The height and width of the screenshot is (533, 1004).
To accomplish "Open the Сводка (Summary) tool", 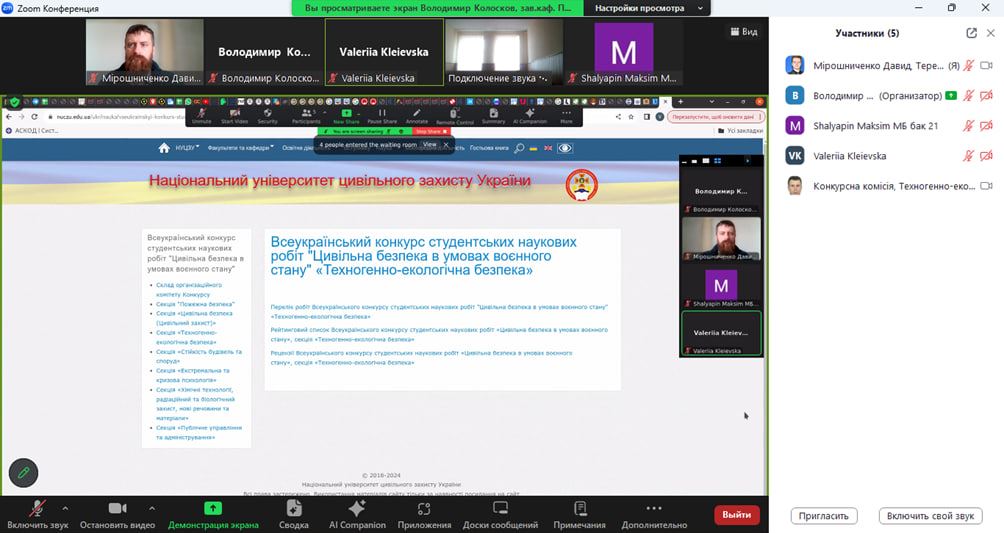I will point(293,514).
